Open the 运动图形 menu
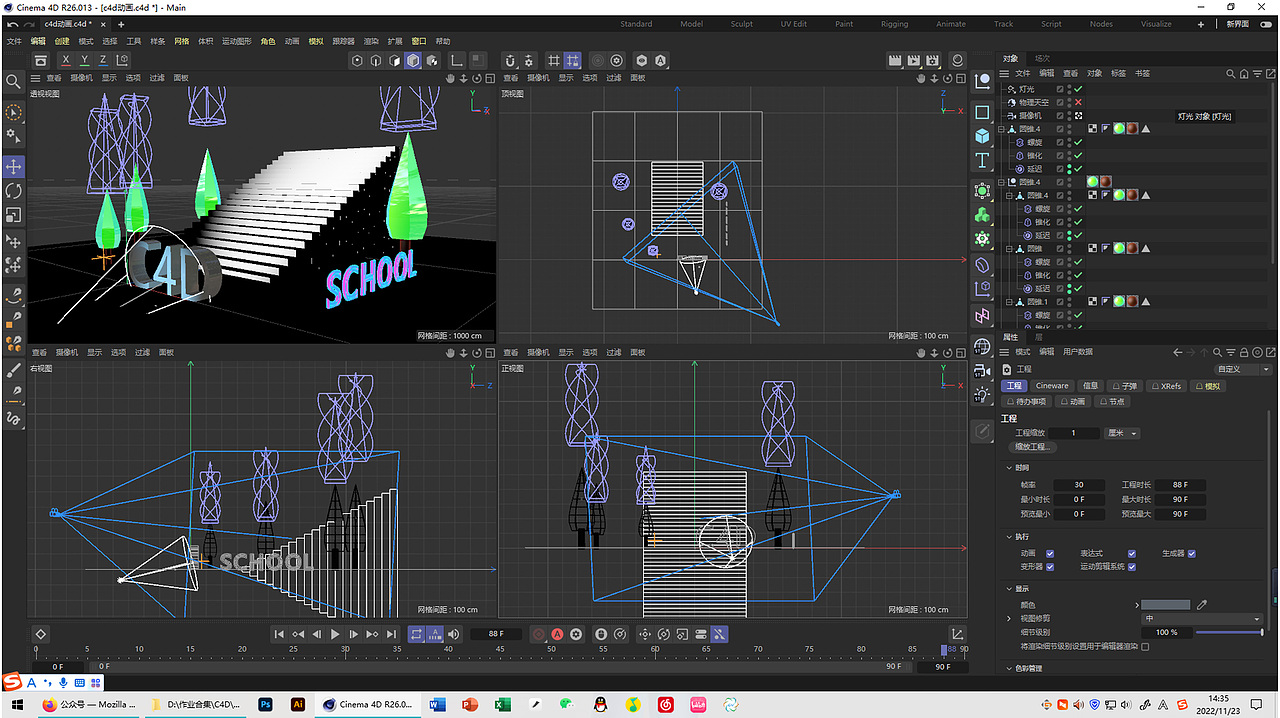 [237, 41]
